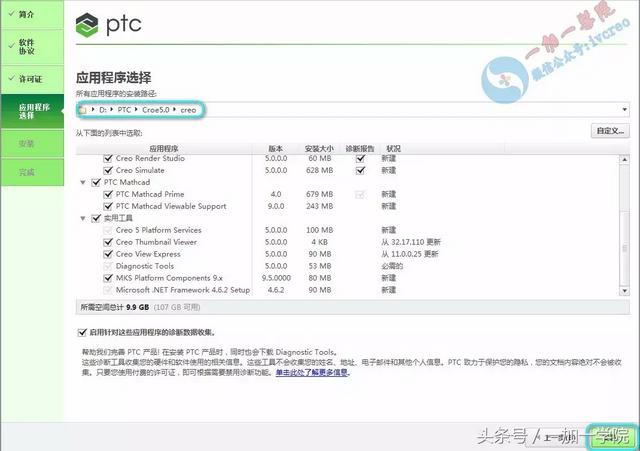640x451 pixels.
Task: Click the 自定义... customize button
Action: [x=610, y=131]
